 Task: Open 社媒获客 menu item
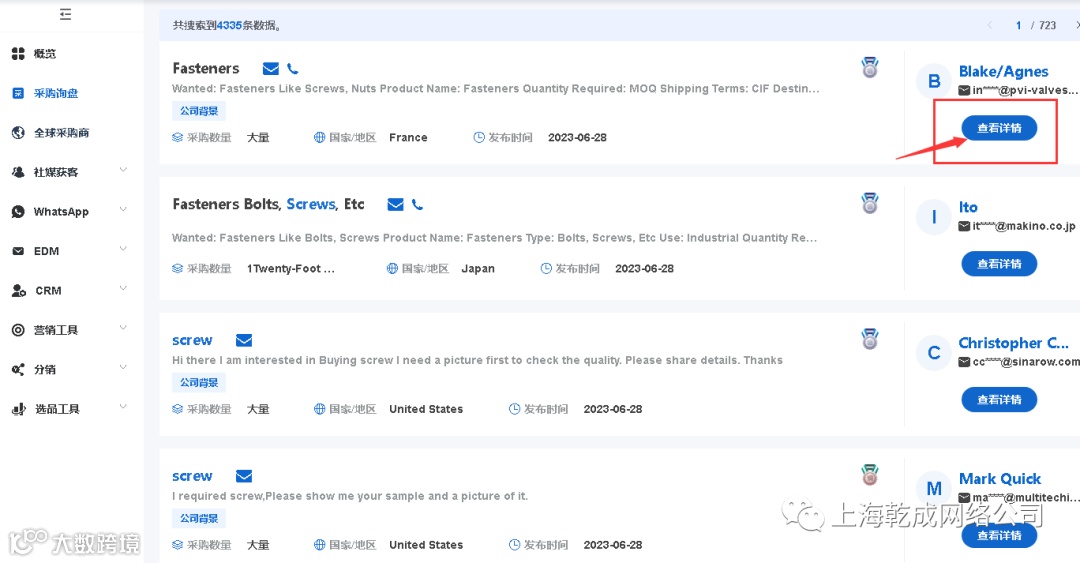56,172
